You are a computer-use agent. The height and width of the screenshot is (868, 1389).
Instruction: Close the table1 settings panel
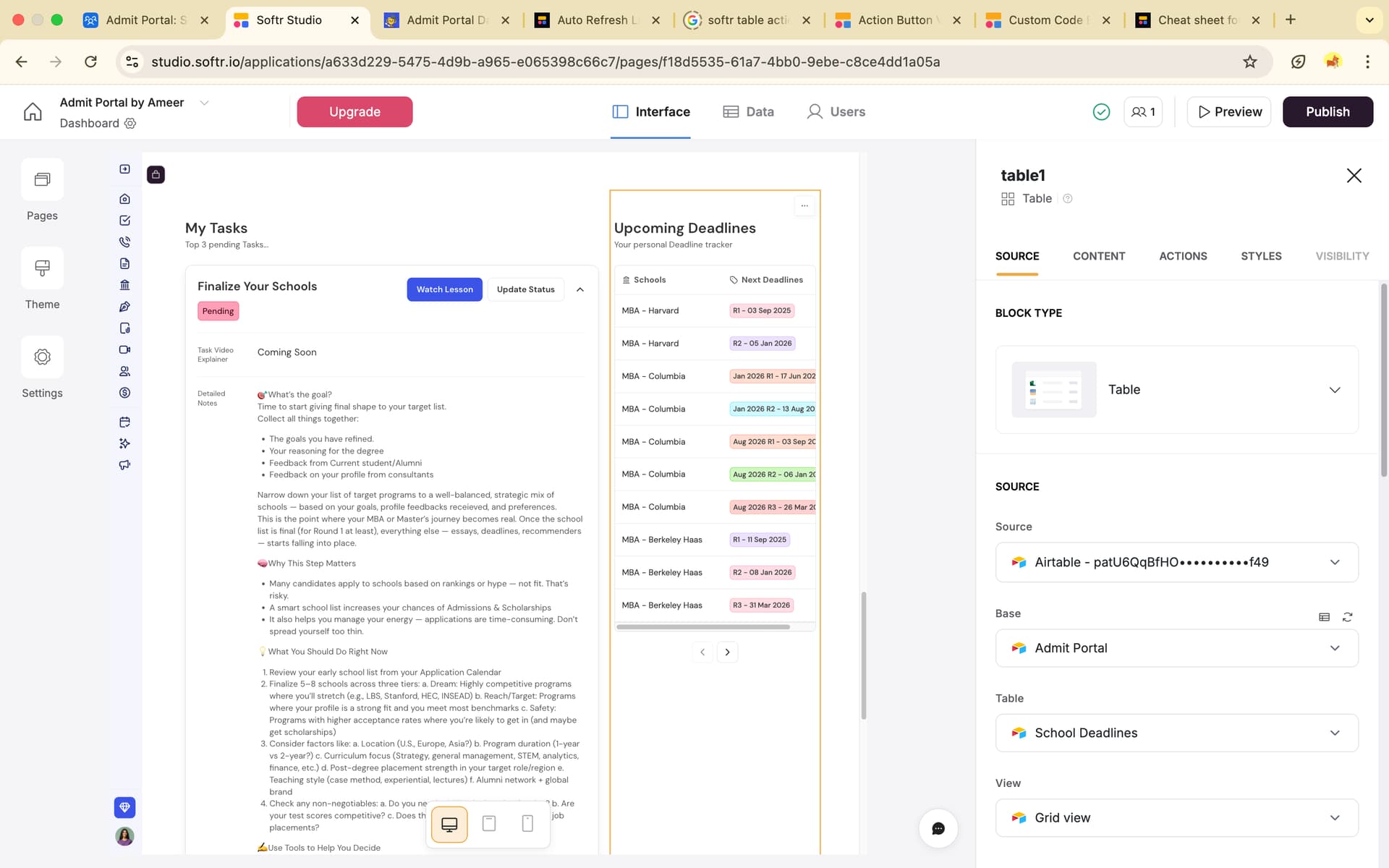coord(1354,176)
